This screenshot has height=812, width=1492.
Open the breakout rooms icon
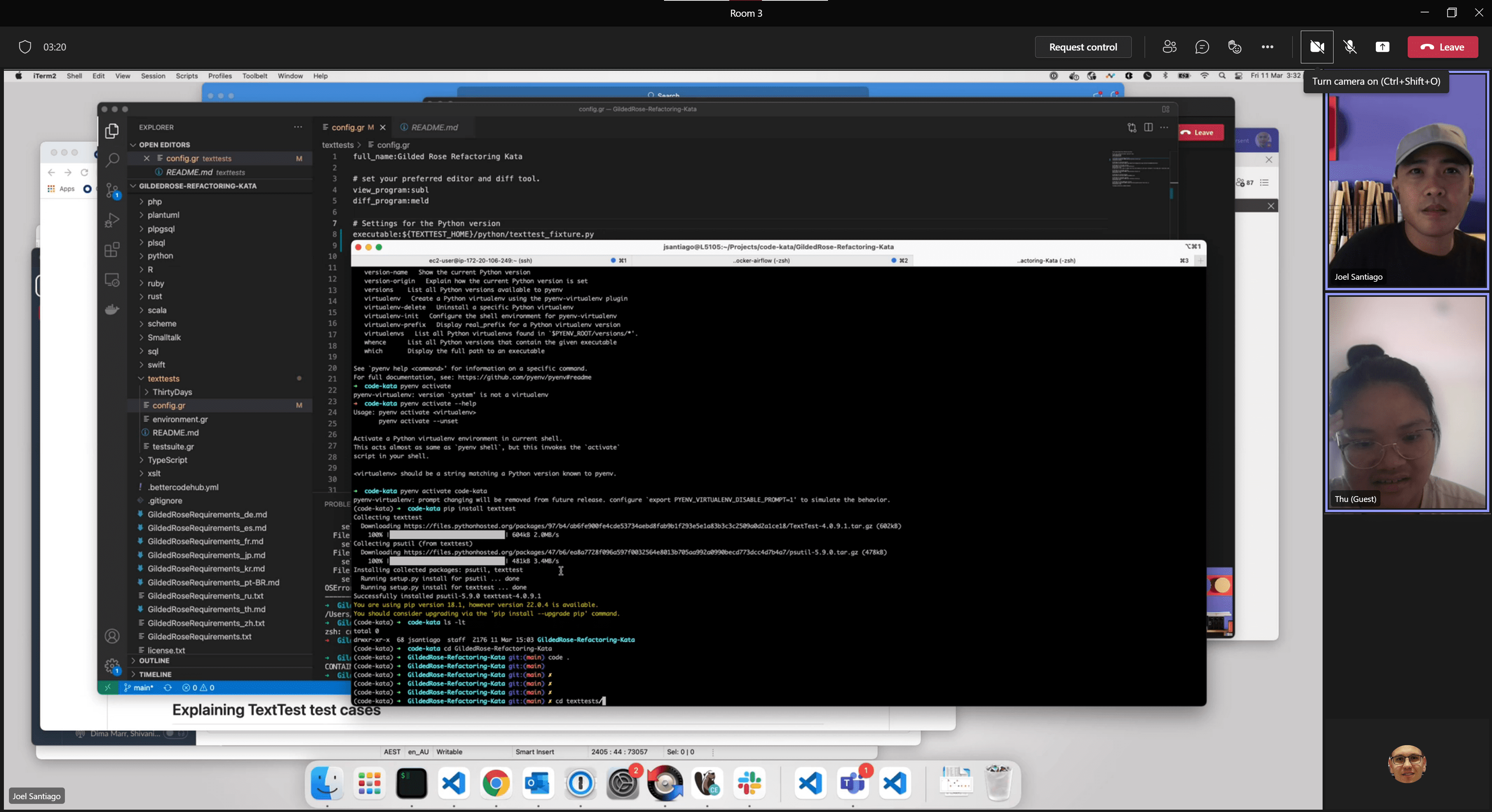coord(1234,47)
